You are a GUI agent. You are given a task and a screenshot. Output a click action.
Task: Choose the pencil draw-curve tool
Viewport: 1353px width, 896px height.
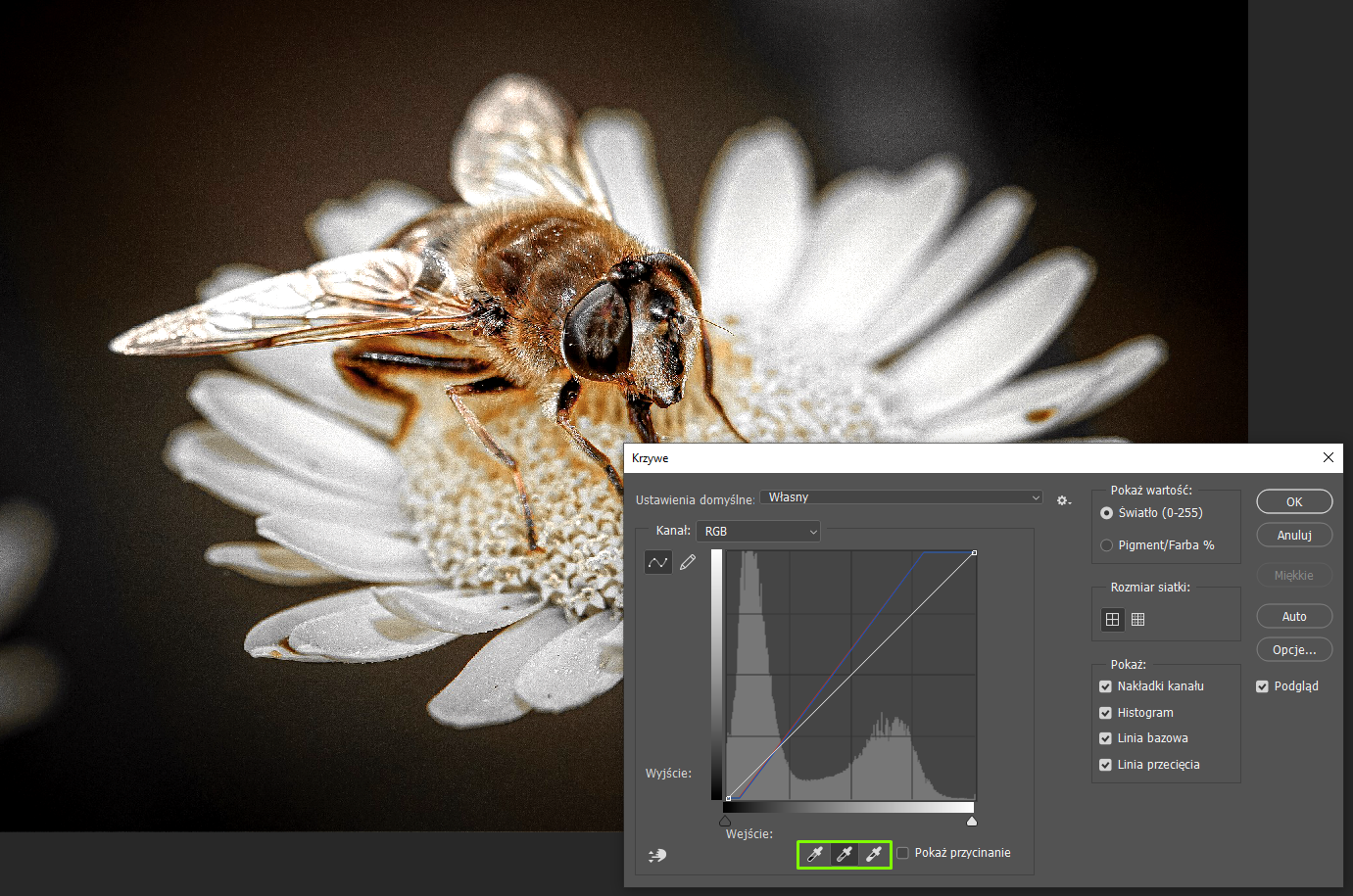[x=688, y=562]
